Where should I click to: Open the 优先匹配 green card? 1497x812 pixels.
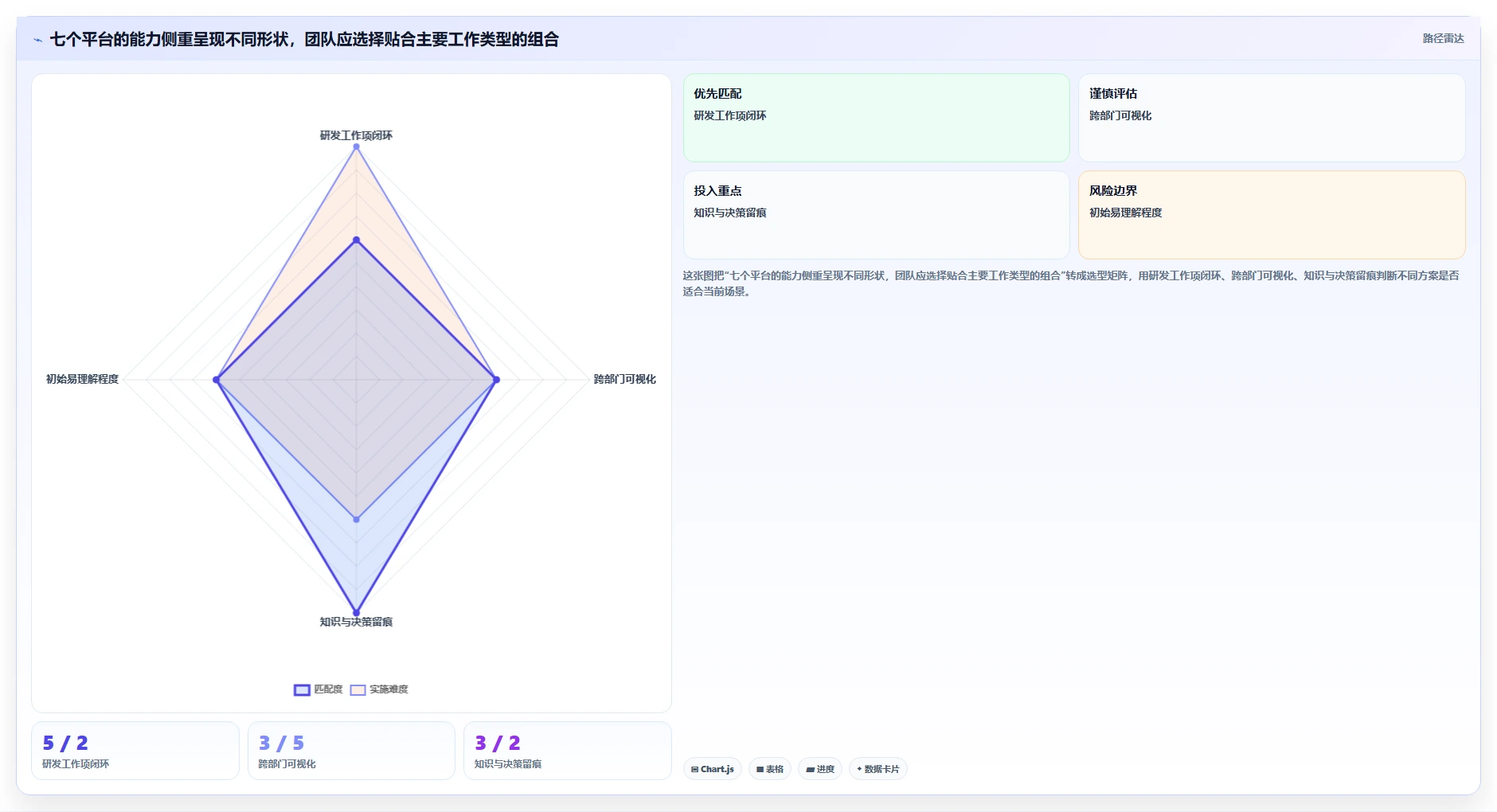pyautogui.click(x=876, y=118)
